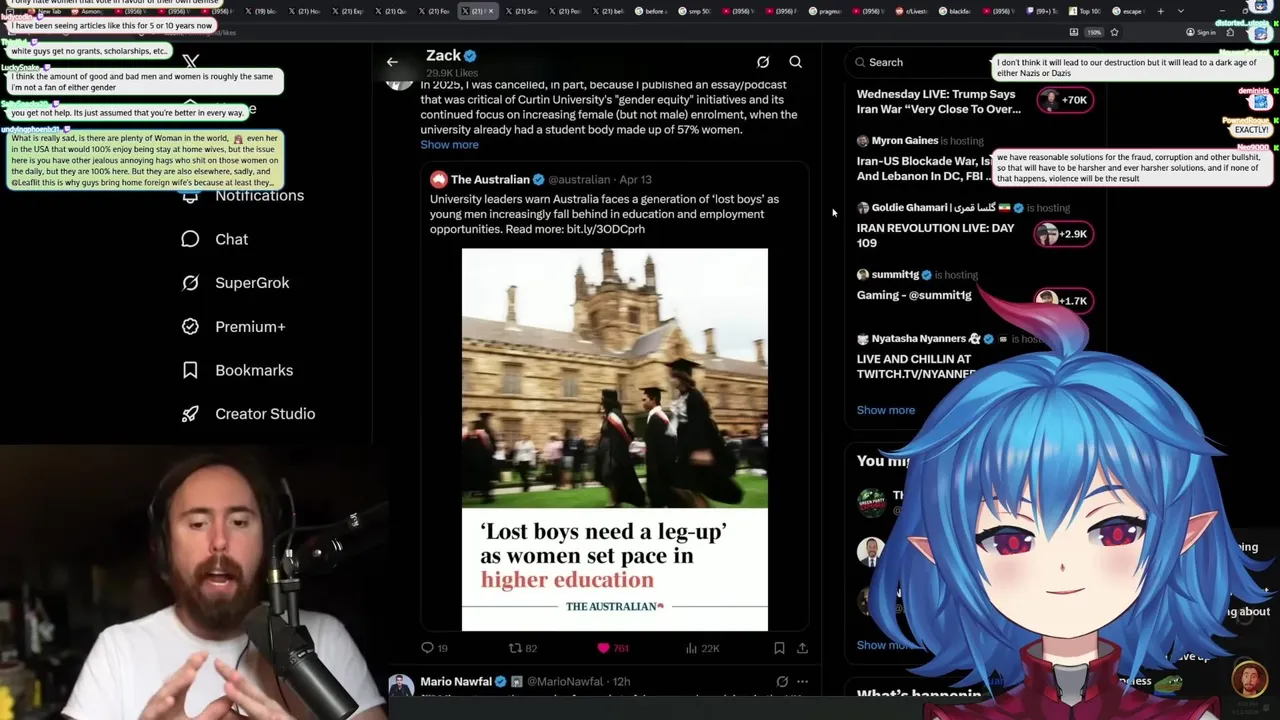Screen dimensions: 1280x720
Task: Click the +2.9K listeners badge
Action: pyautogui.click(x=1065, y=234)
